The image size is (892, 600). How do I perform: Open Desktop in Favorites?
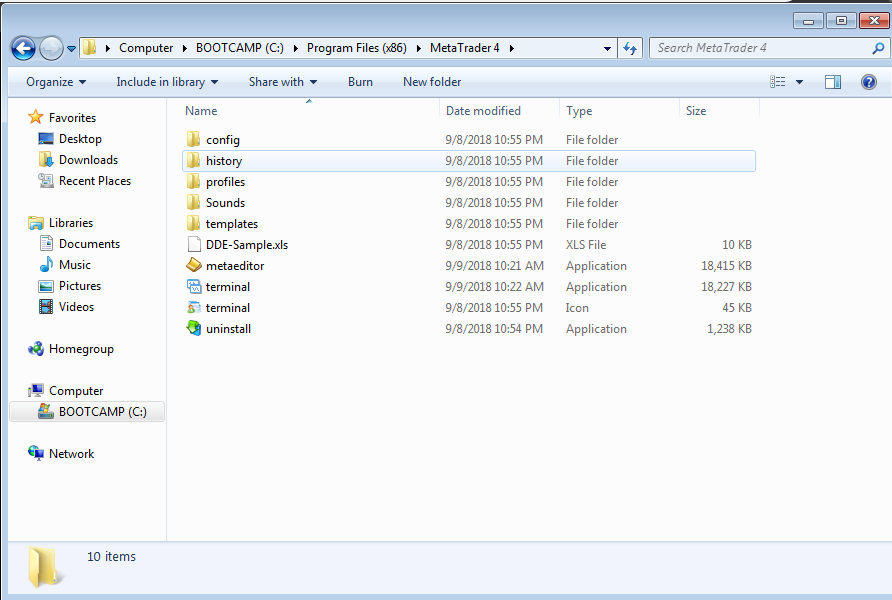(x=80, y=139)
